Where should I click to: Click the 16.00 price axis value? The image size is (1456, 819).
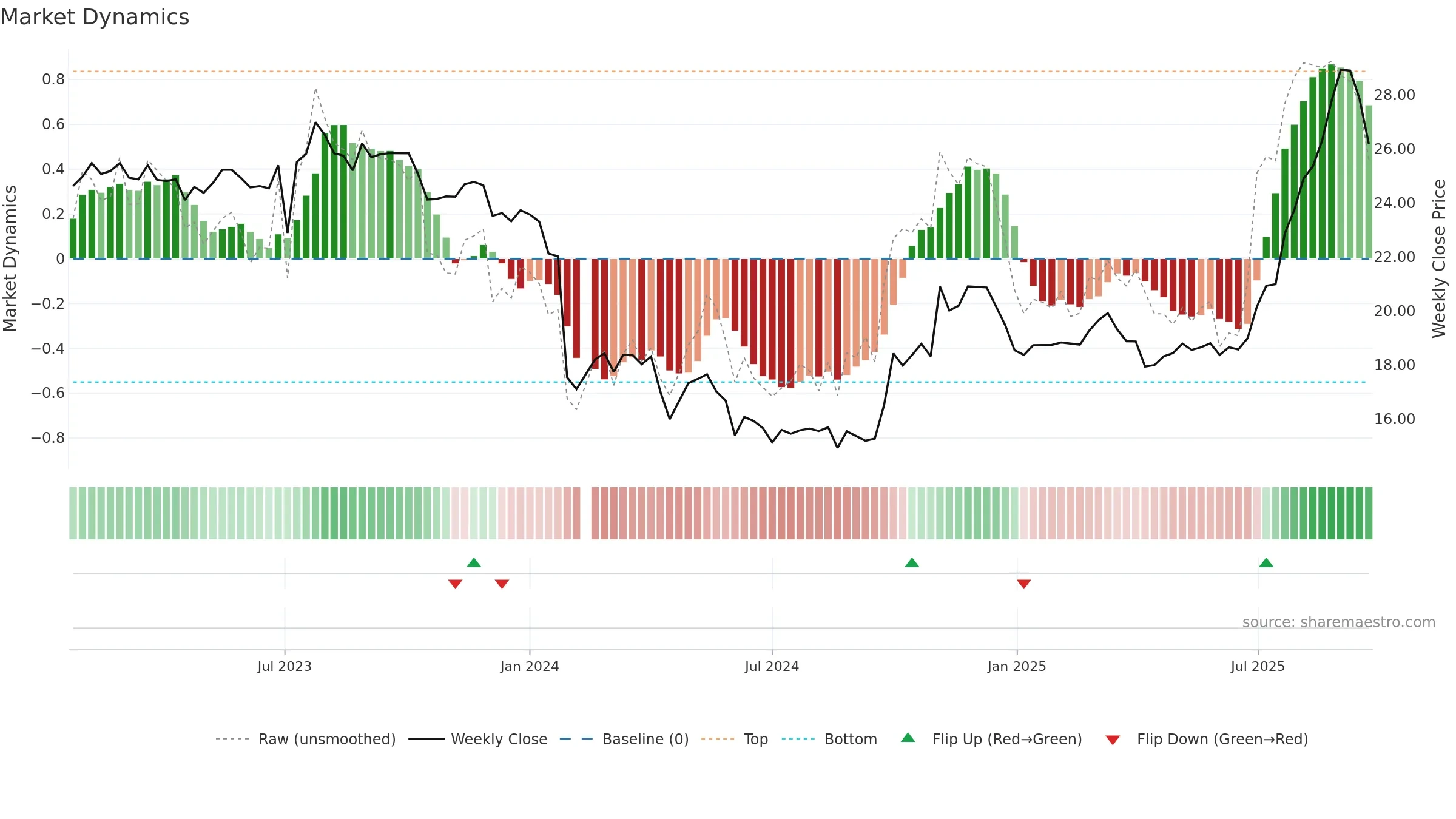(x=1394, y=419)
